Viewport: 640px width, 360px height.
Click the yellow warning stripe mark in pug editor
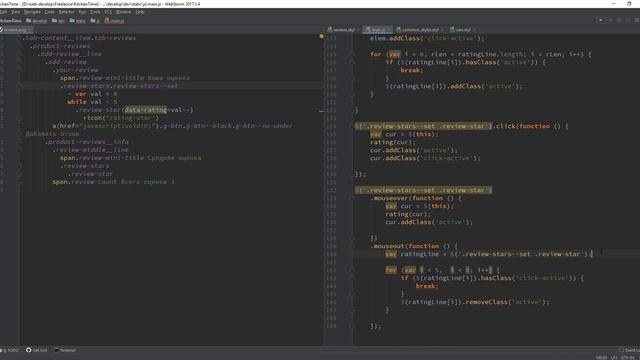(x=322, y=111)
